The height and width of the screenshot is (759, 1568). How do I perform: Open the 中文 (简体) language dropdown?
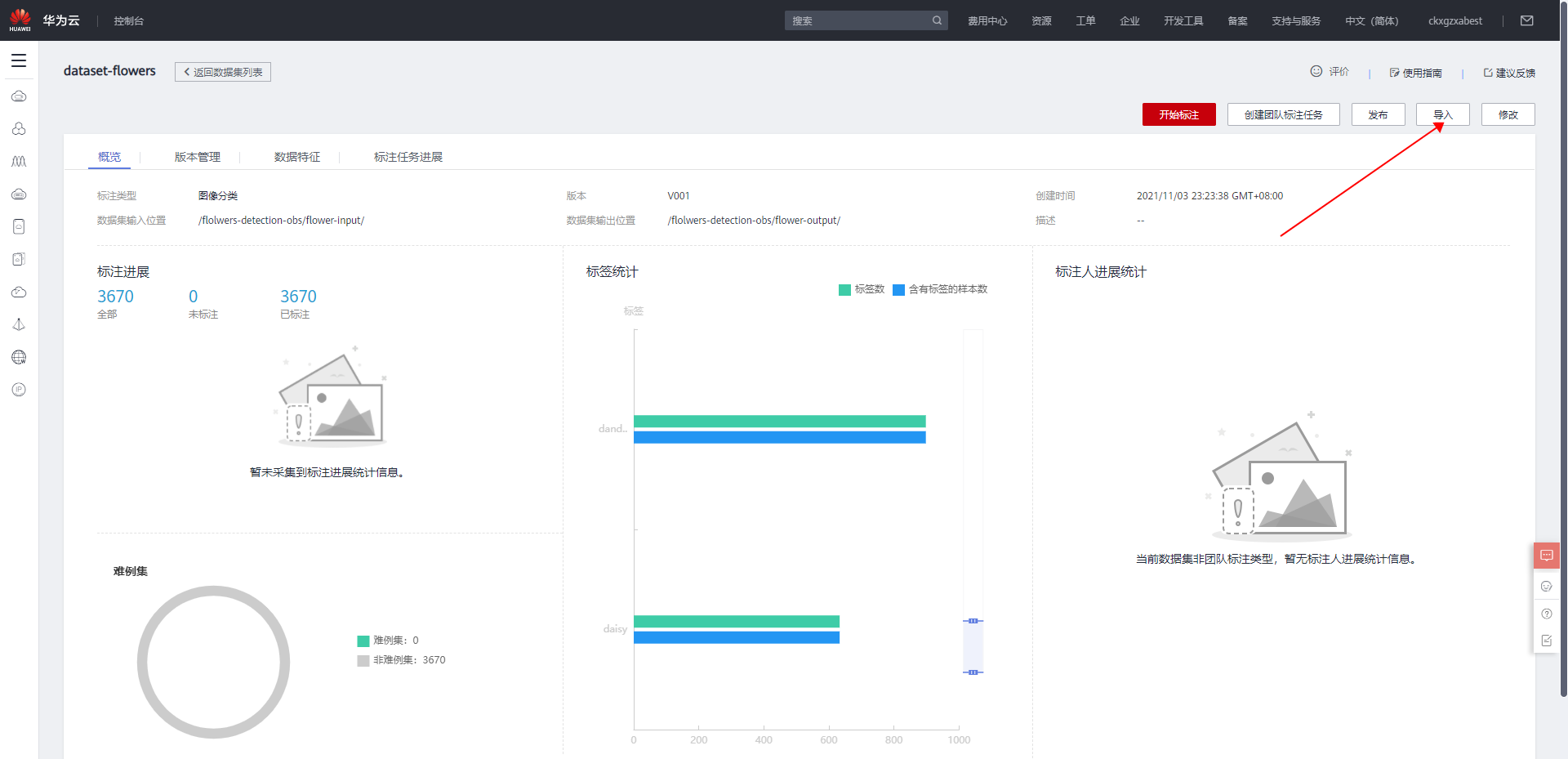pyautogui.click(x=1372, y=21)
